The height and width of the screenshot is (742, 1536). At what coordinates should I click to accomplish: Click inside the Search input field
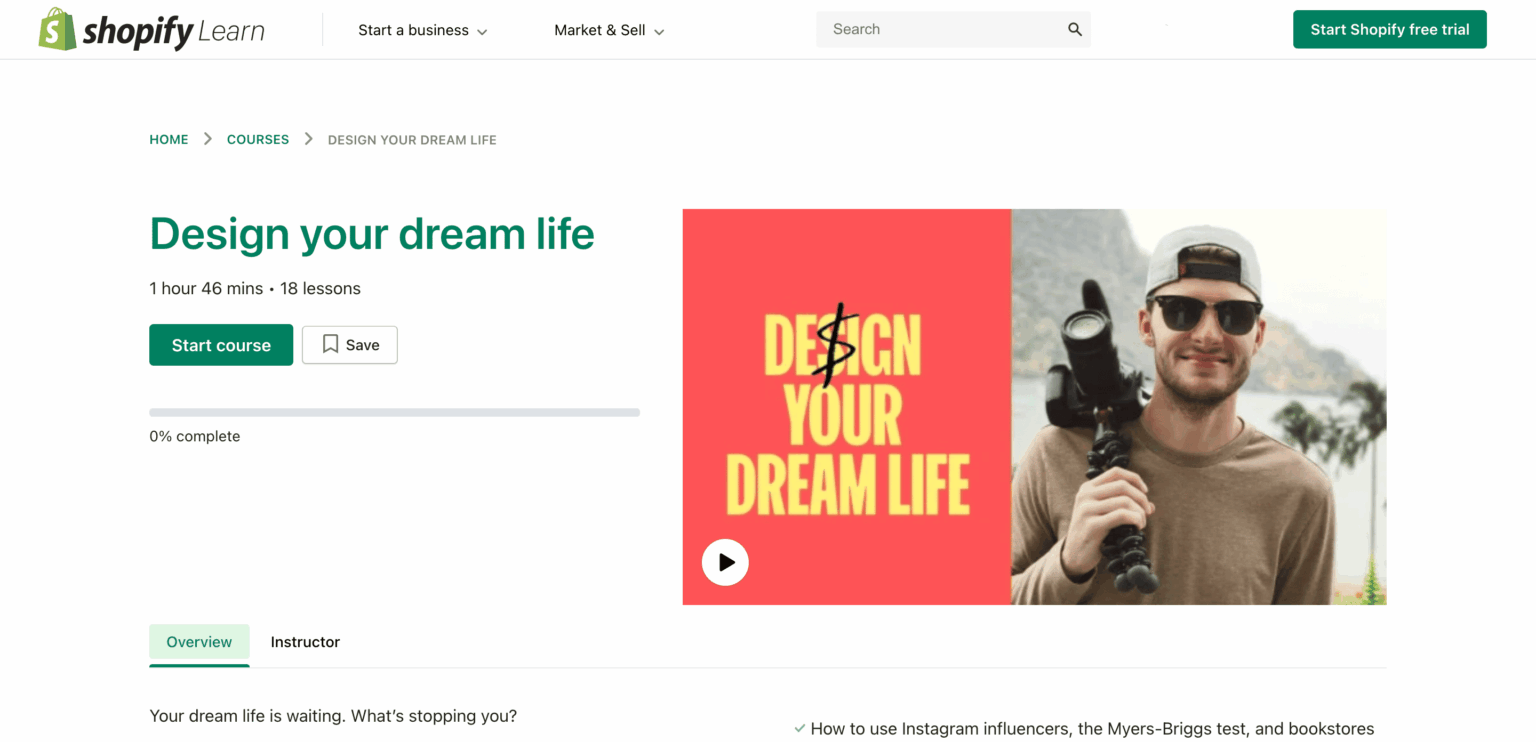click(930, 29)
